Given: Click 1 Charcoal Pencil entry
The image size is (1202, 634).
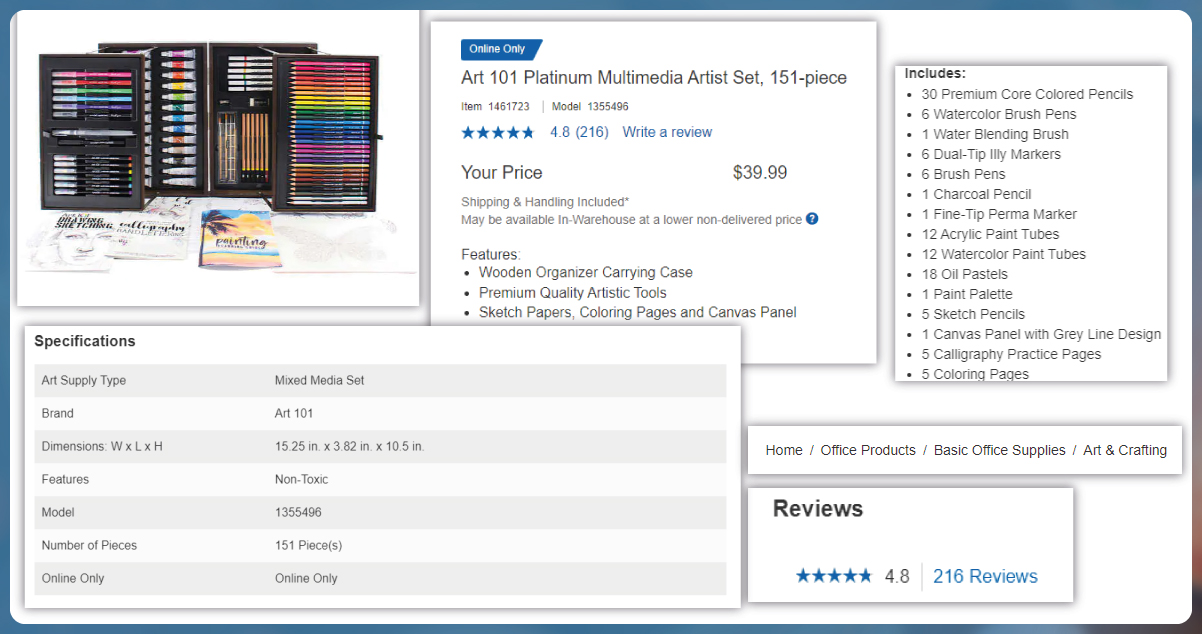Looking at the screenshot, I should coord(977,194).
